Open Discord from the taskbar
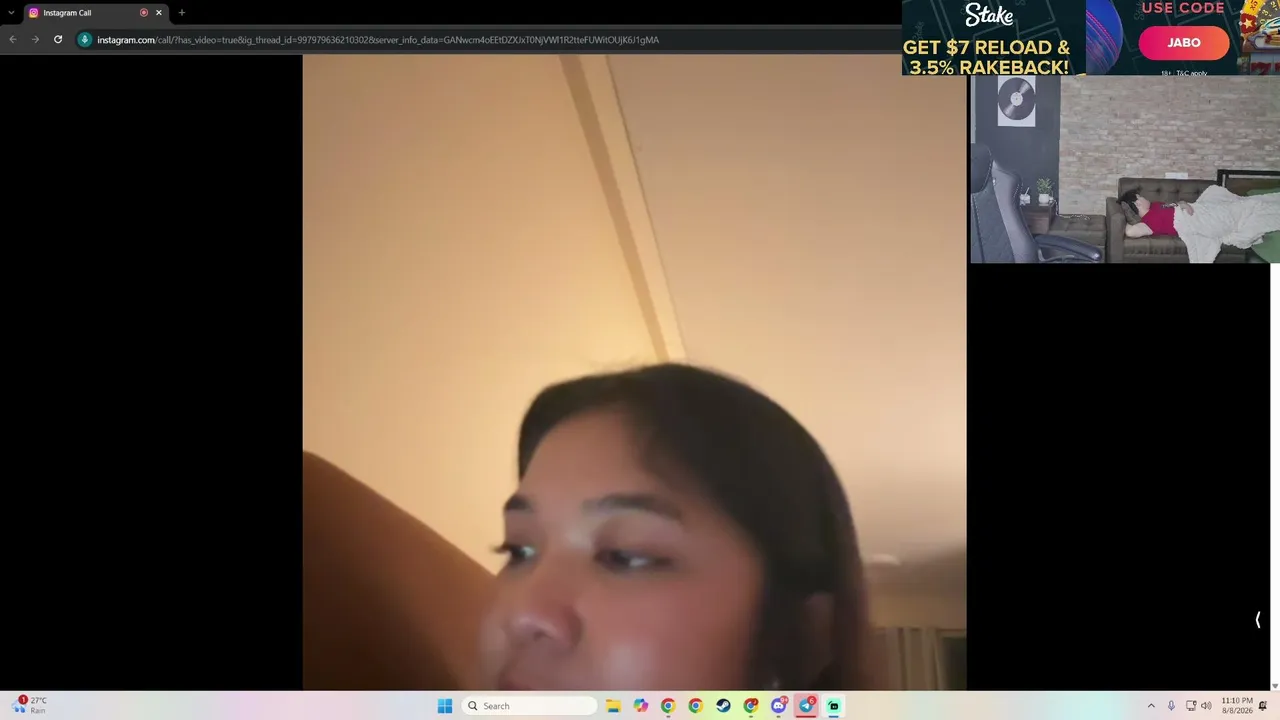The height and width of the screenshot is (720, 1280). tap(779, 706)
